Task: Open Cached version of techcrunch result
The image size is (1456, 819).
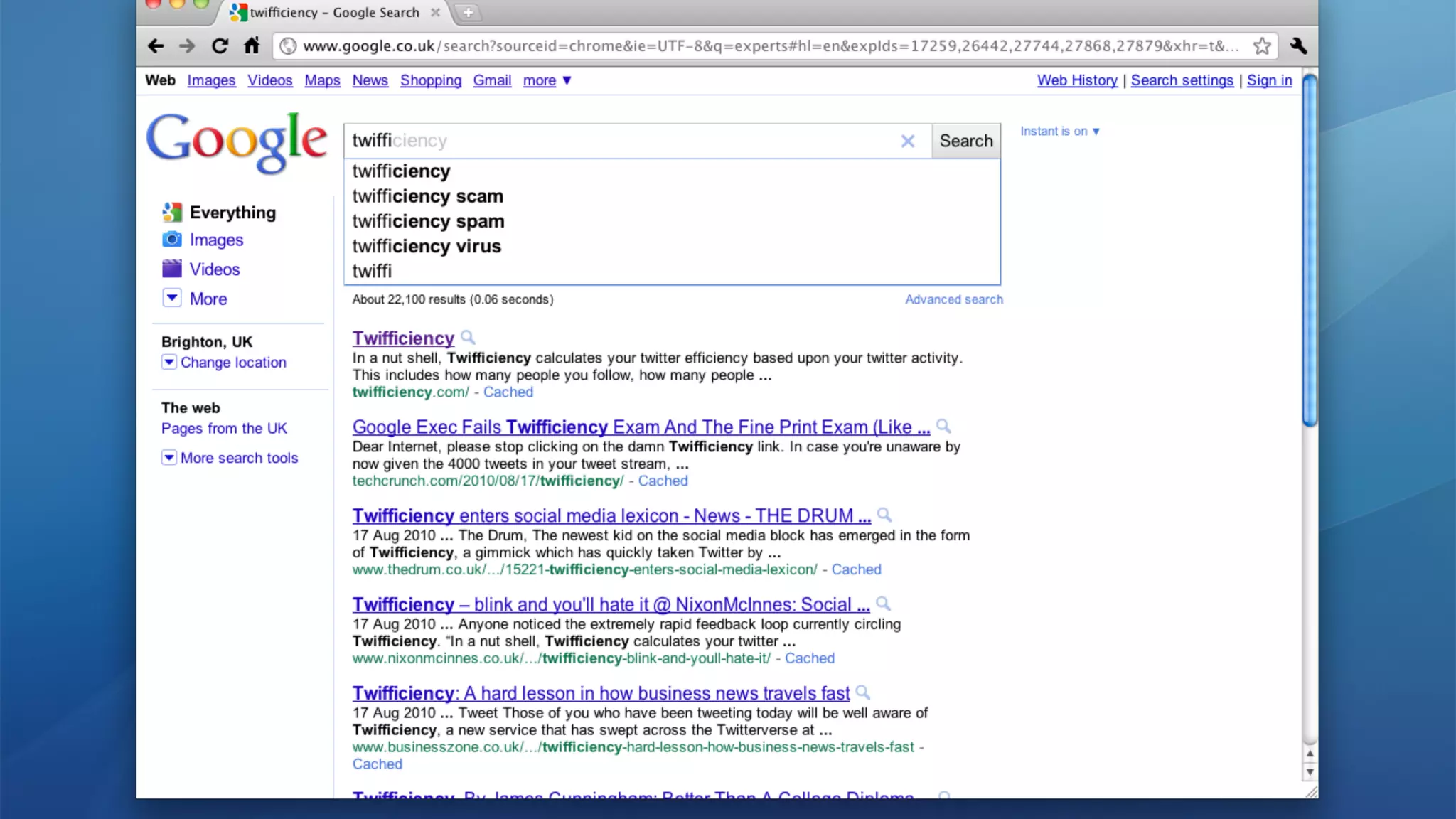Action: click(x=663, y=481)
